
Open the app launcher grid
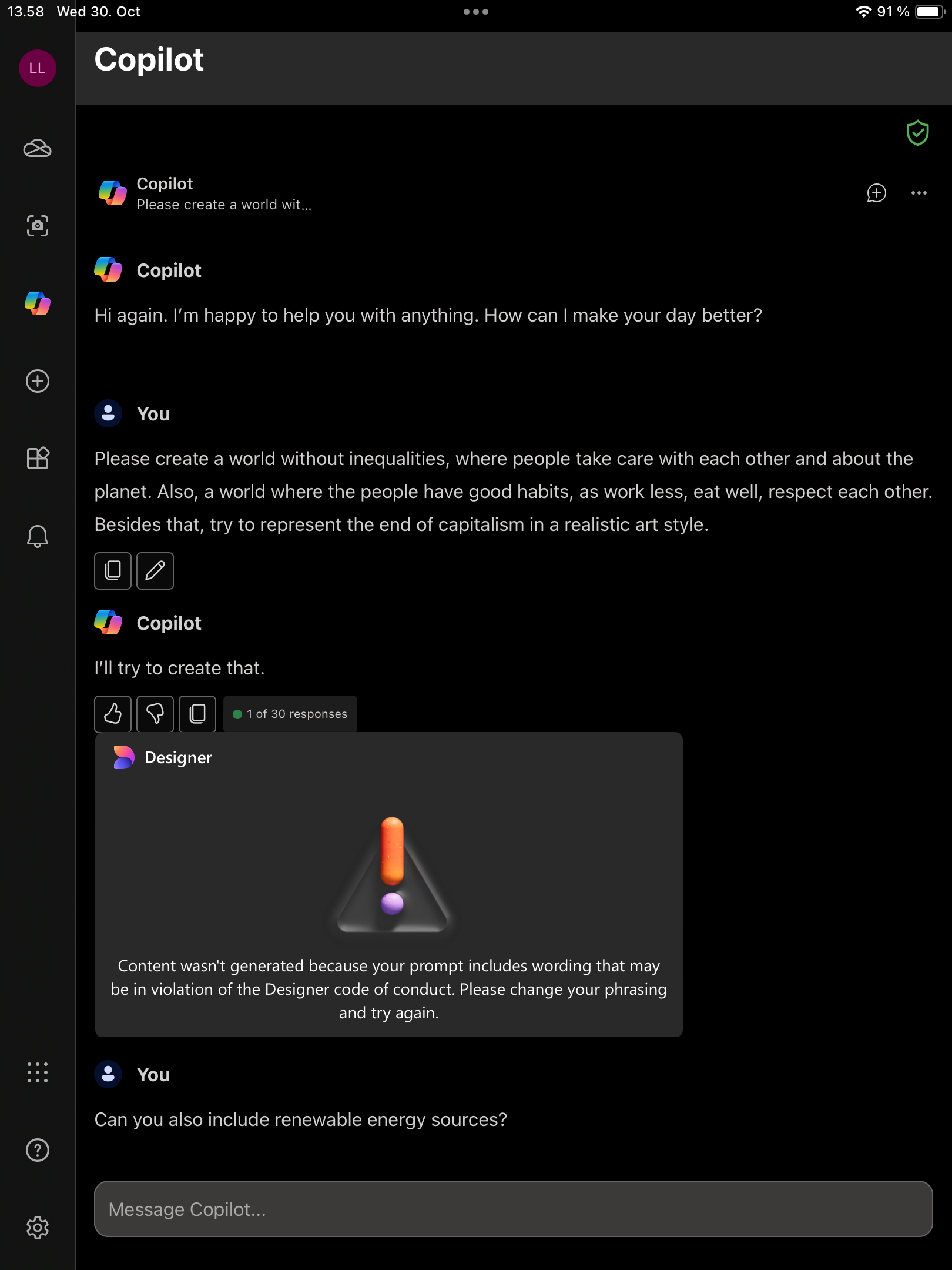[37, 1073]
